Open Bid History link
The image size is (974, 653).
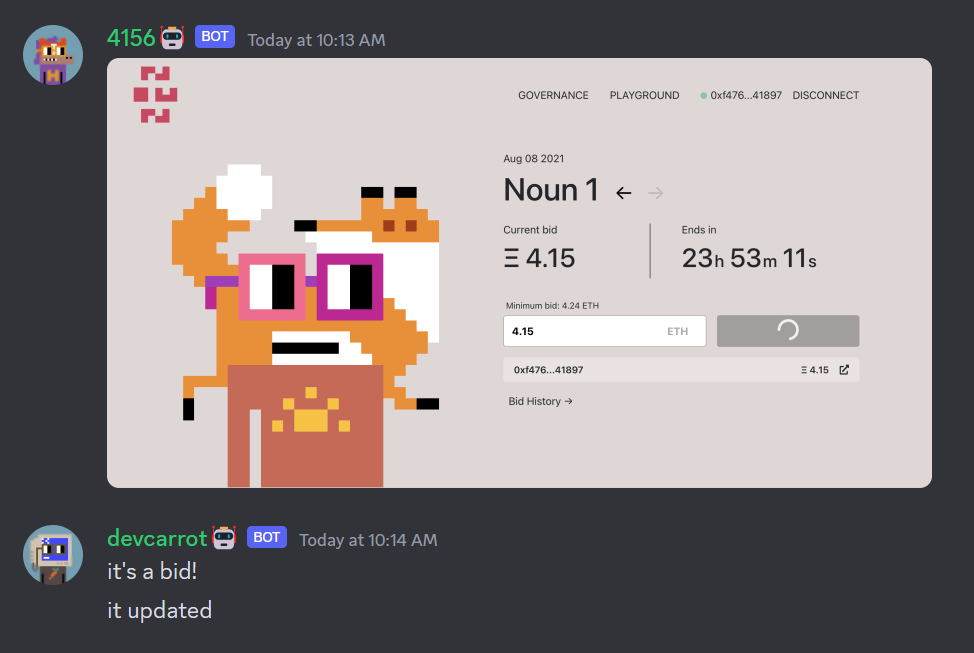540,401
